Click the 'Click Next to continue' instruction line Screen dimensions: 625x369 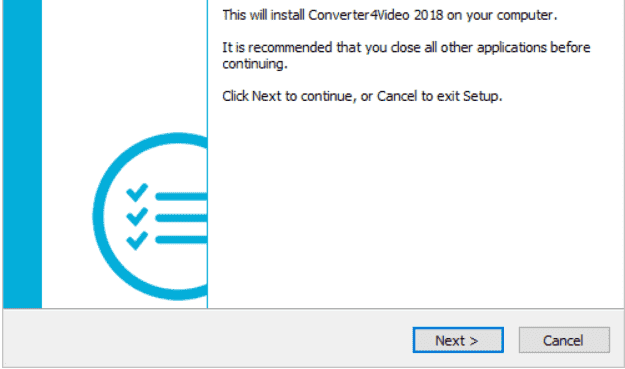point(362,96)
